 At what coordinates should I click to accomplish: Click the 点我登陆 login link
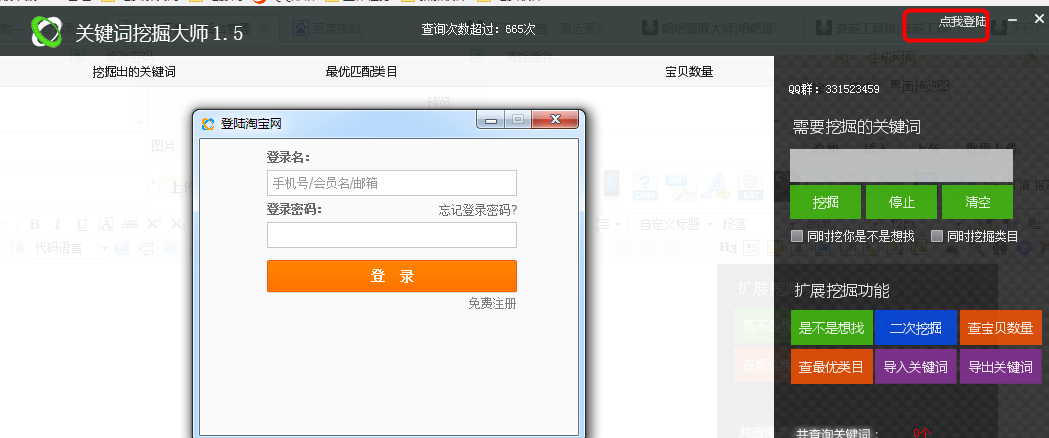[962, 21]
